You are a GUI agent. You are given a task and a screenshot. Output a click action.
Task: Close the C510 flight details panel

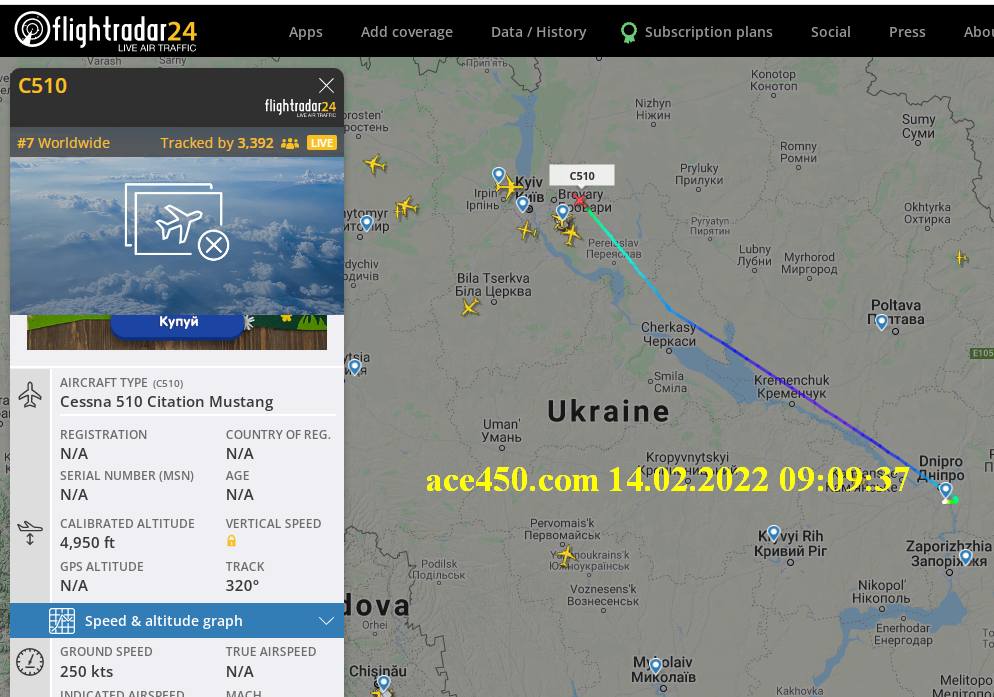pyautogui.click(x=326, y=86)
